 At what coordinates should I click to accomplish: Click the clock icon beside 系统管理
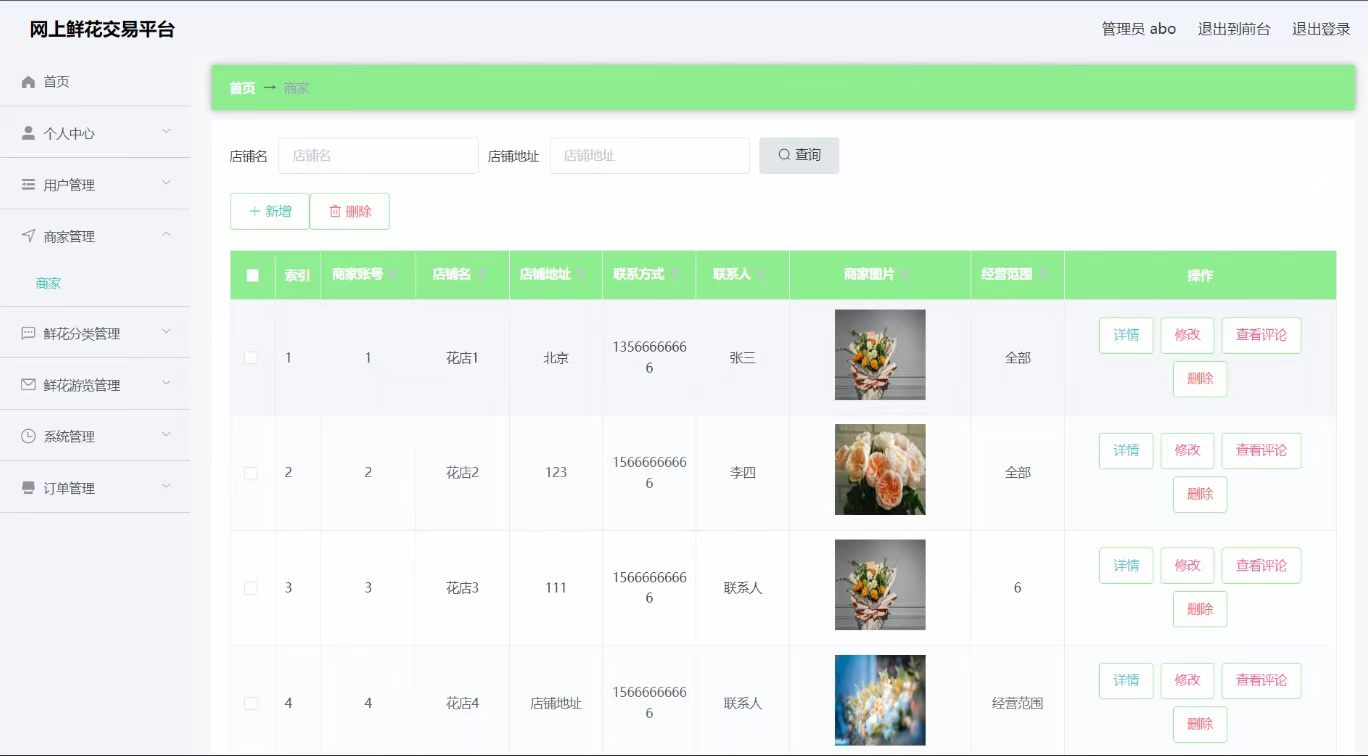click(x=28, y=437)
